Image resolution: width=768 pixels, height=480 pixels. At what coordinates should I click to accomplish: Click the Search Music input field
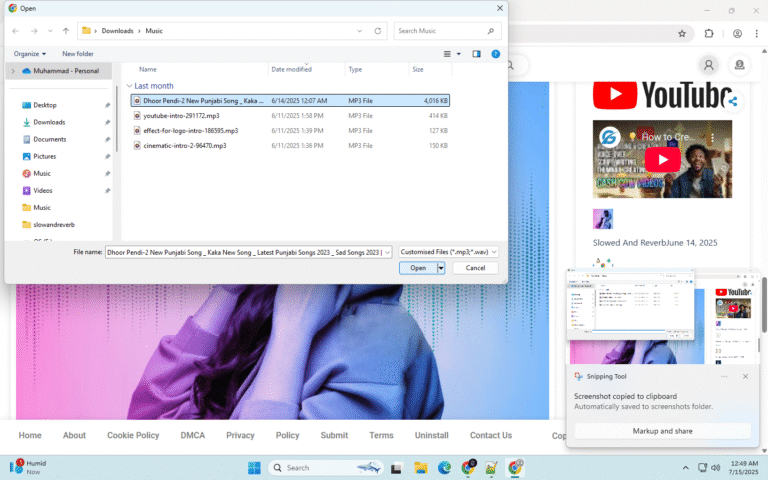click(446, 31)
